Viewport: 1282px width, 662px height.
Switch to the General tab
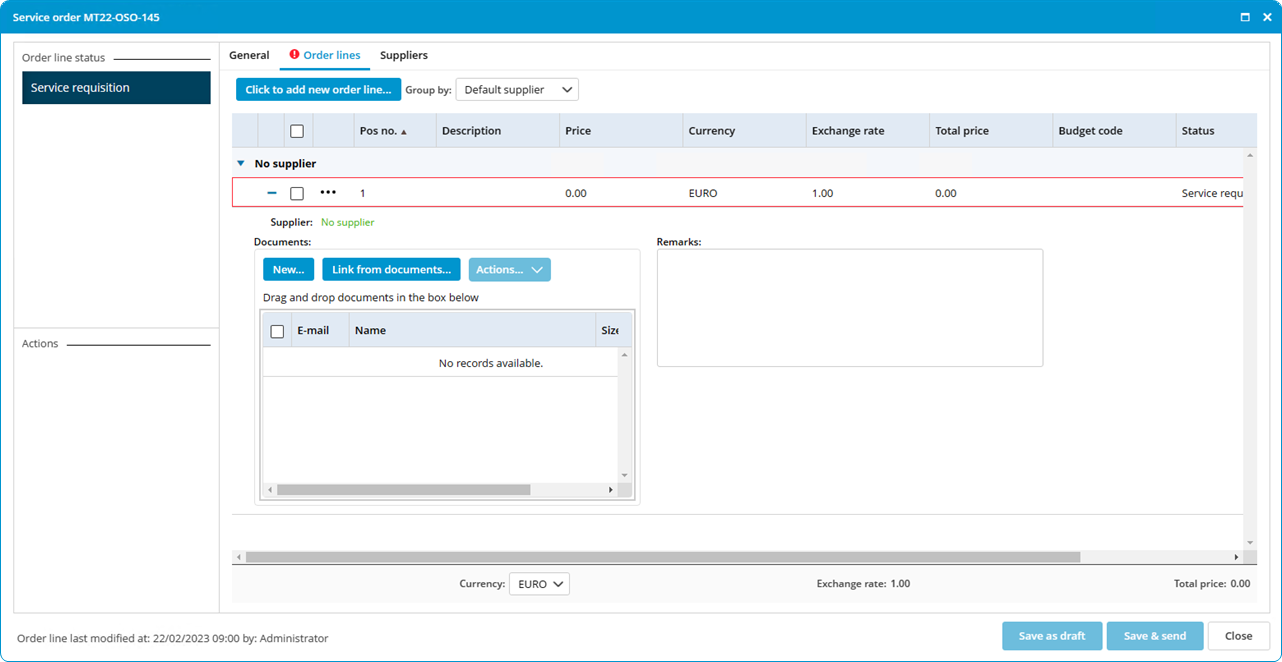(x=249, y=55)
